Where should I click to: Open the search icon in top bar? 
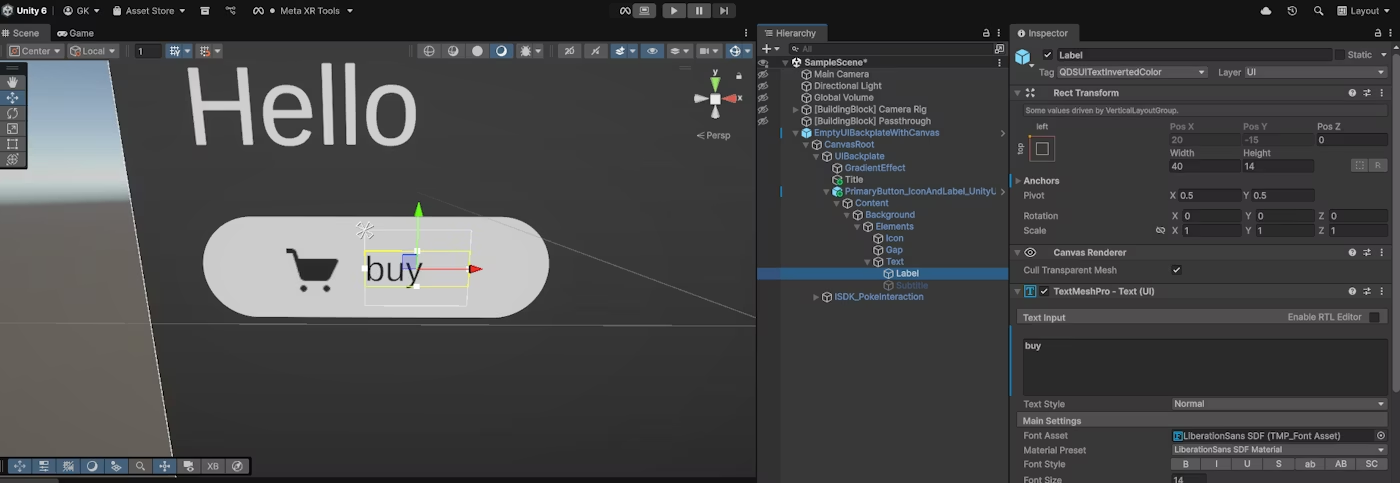tap(1318, 11)
